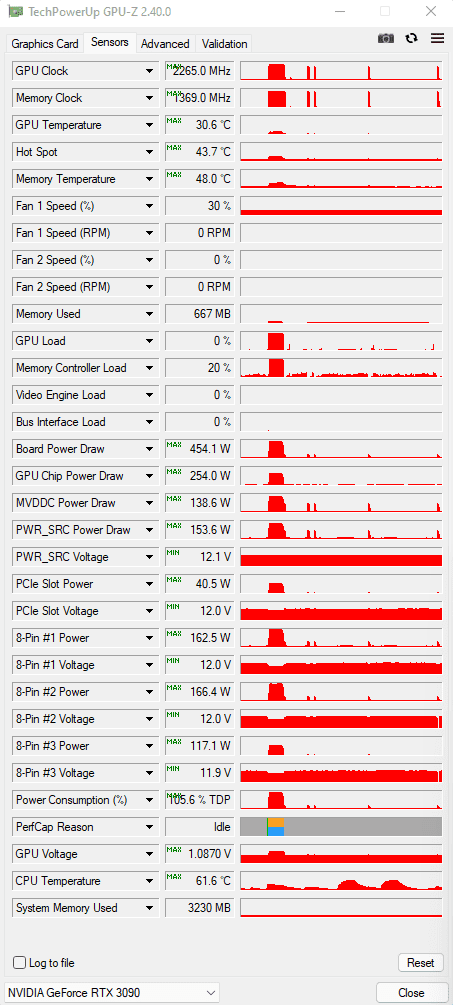Screen dimensions: 453x1005
Task: Click the Reset button
Action: point(420,963)
